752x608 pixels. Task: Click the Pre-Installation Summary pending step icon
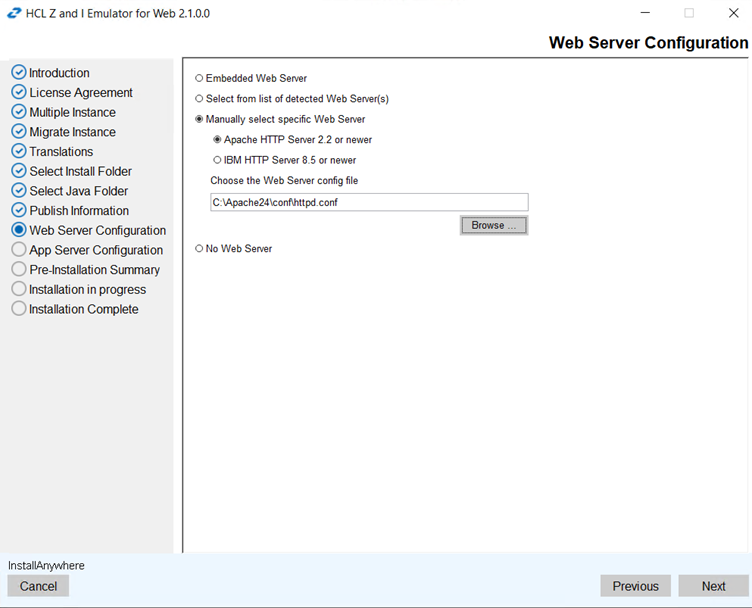coord(19,269)
